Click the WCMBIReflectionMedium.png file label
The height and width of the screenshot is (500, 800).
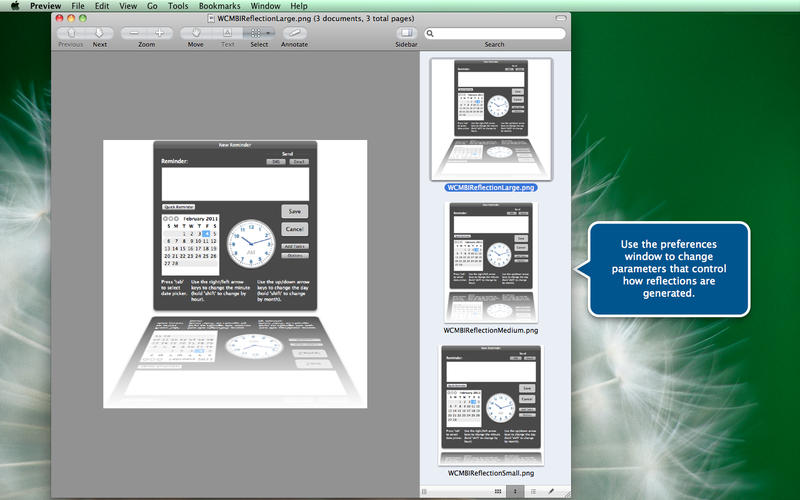click(491, 330)
